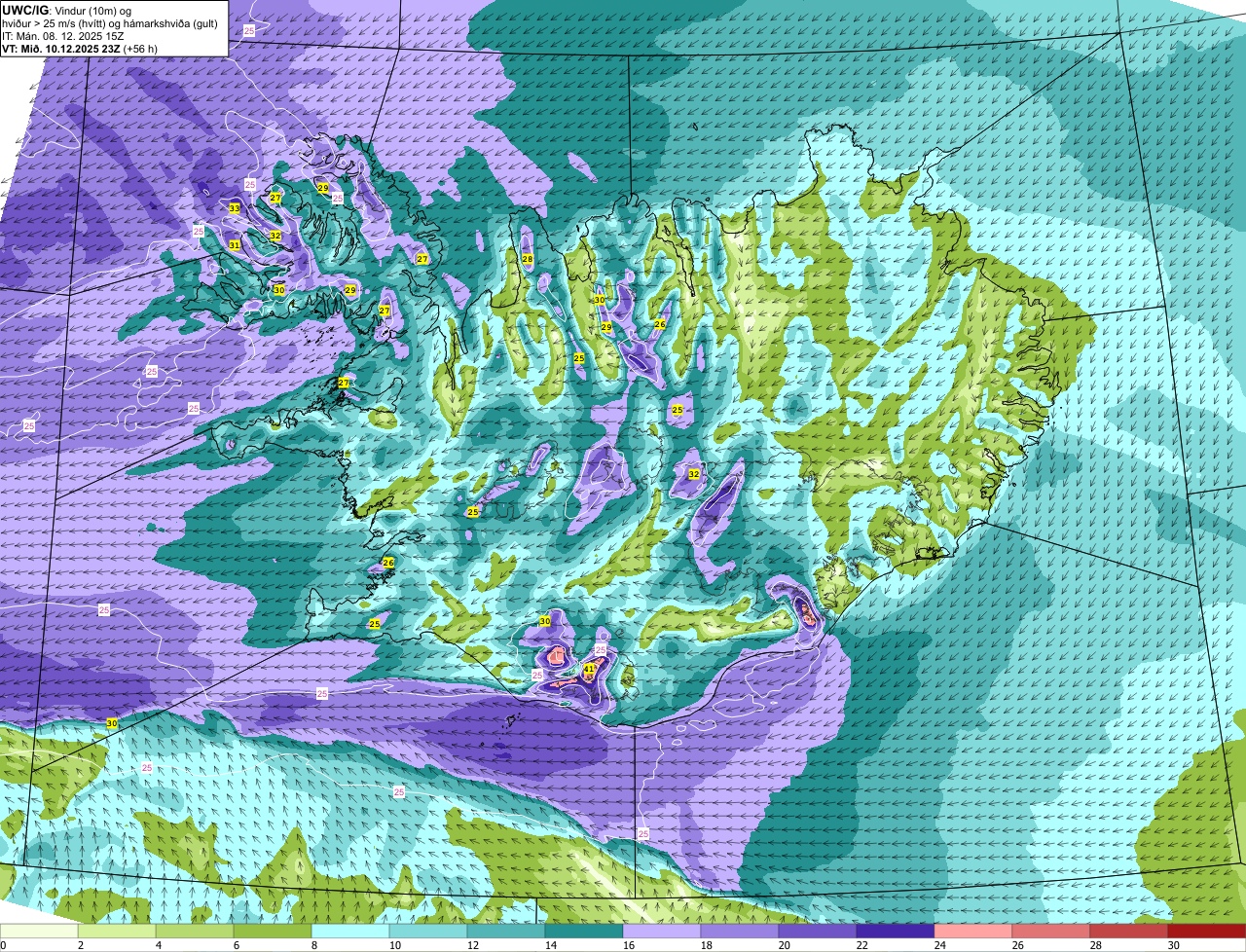Image resolution: width=1246 pixels, height=952 pixels.
Task: Pick the 4–6 m/s legend color segment
Action: pyautogui.click(x=195, y=931)
